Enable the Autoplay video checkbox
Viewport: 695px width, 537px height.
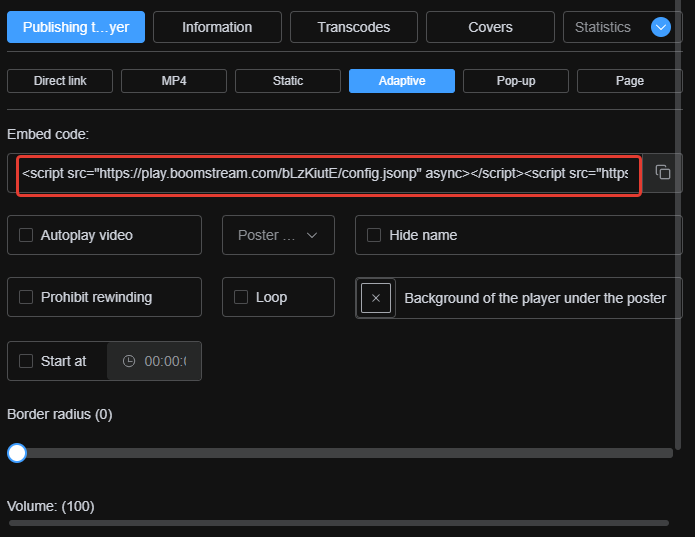click(x=26, y=235)
